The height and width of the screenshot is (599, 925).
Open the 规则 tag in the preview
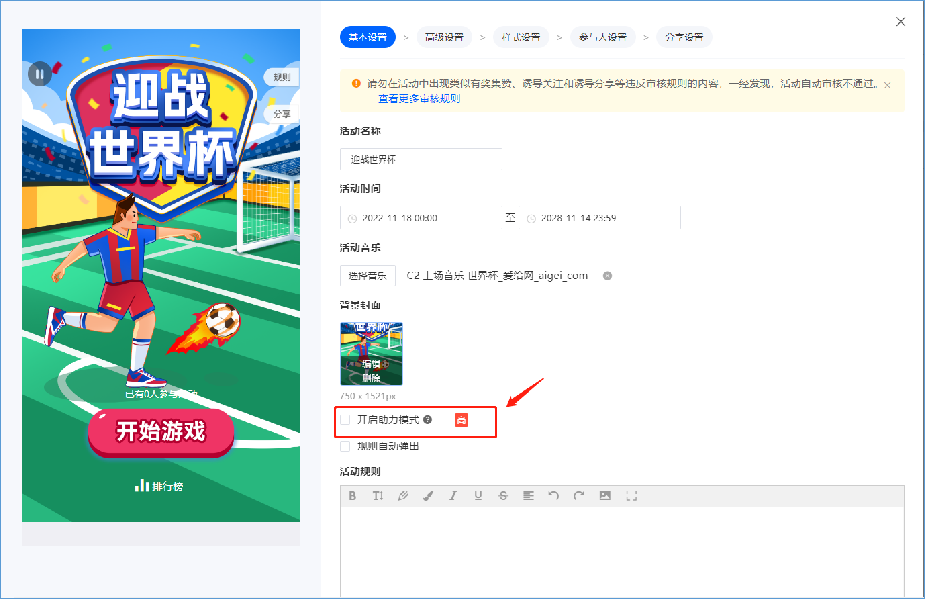click(282, 77)
